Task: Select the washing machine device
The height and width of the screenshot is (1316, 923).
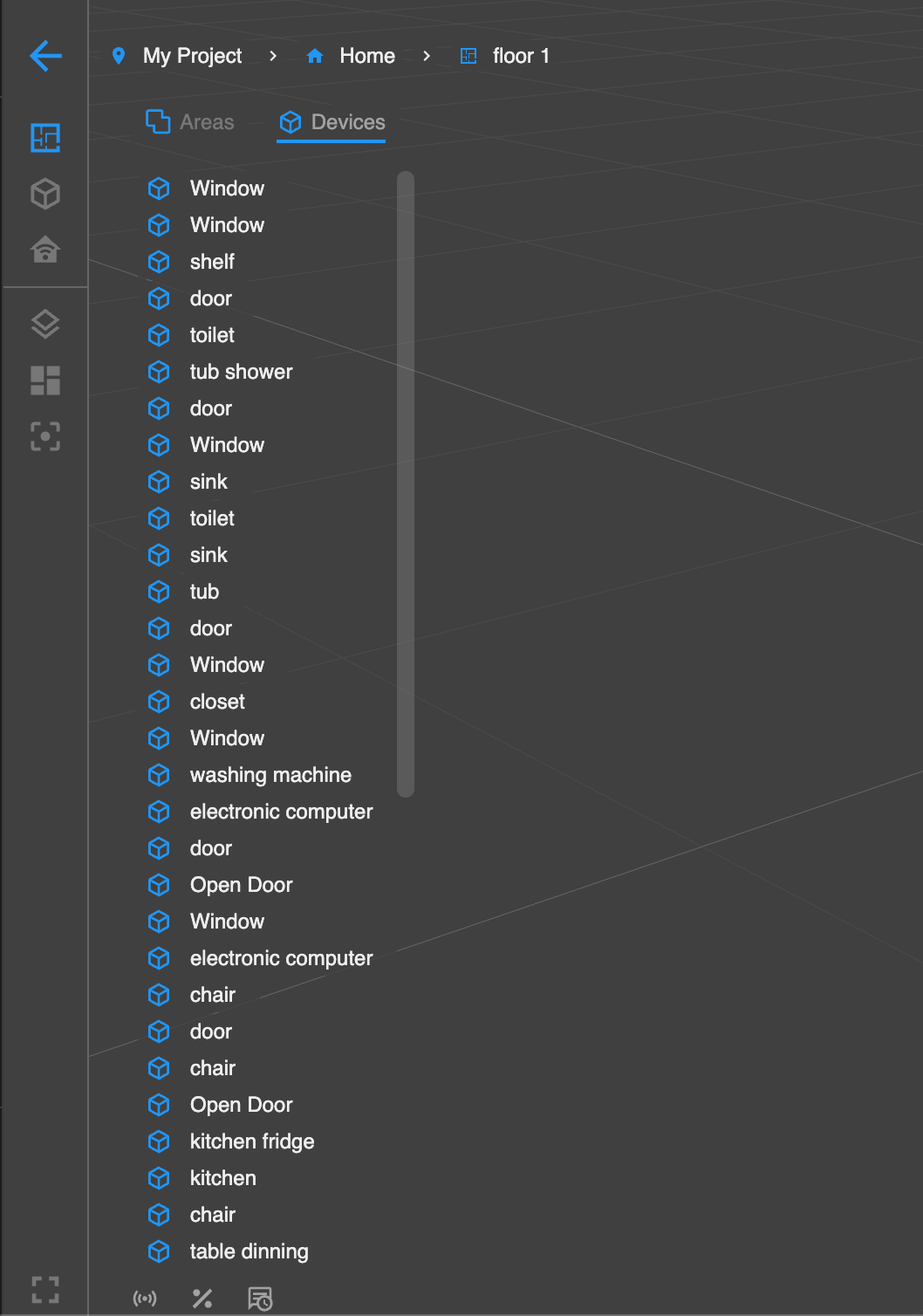Action: tap(270, 775)
